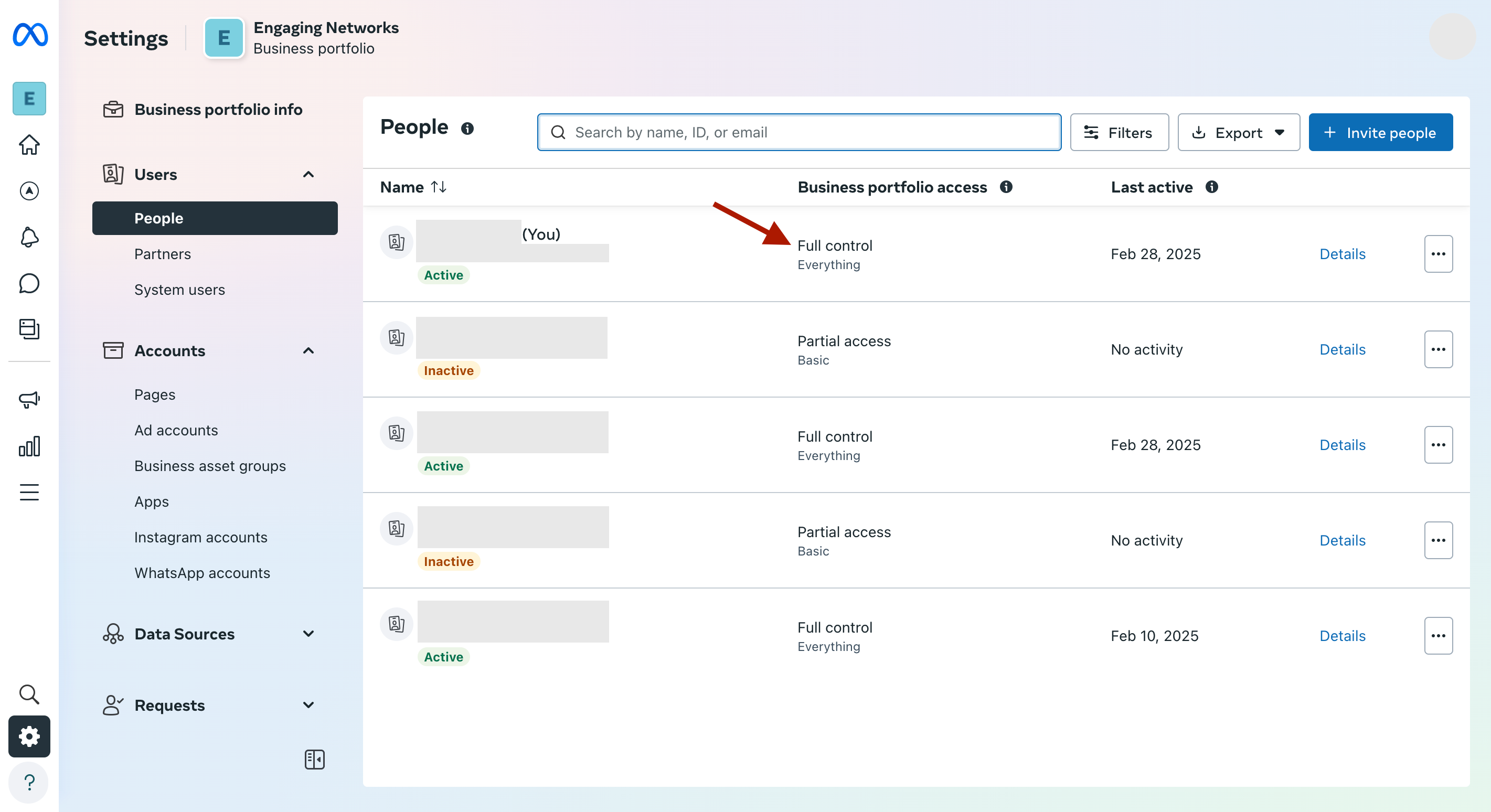This screenshot has width=1491, height=812.
Task: Click the Invite people button
Action: pyautogui.click(x=1380, y=133)
